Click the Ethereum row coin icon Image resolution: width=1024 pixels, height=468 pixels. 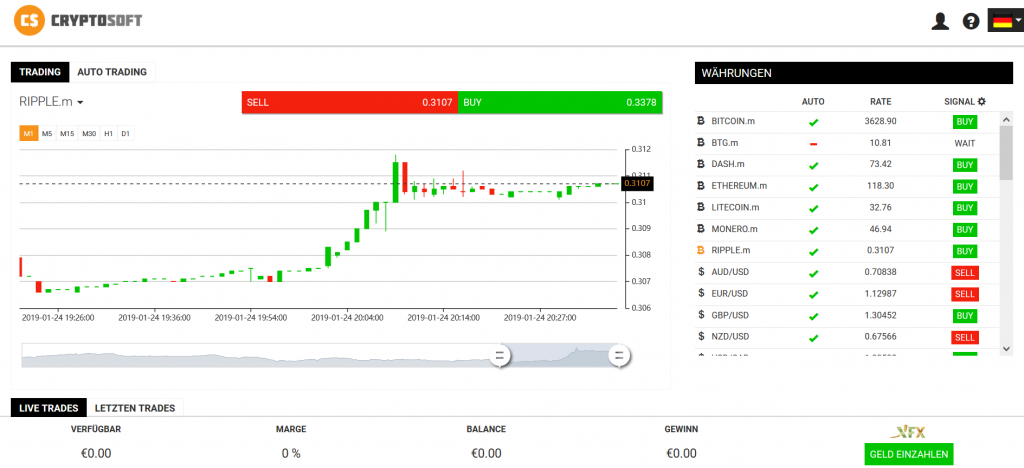(x=701, y=186)
